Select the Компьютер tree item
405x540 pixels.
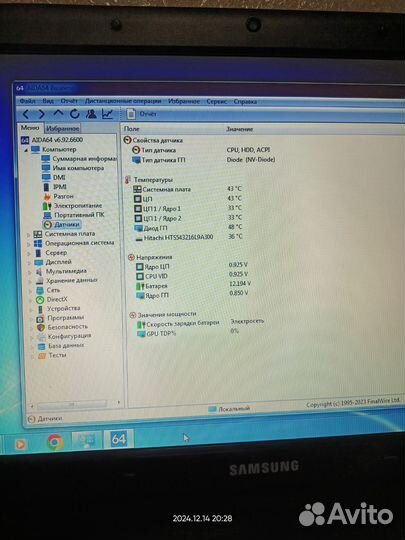(54, 149)
